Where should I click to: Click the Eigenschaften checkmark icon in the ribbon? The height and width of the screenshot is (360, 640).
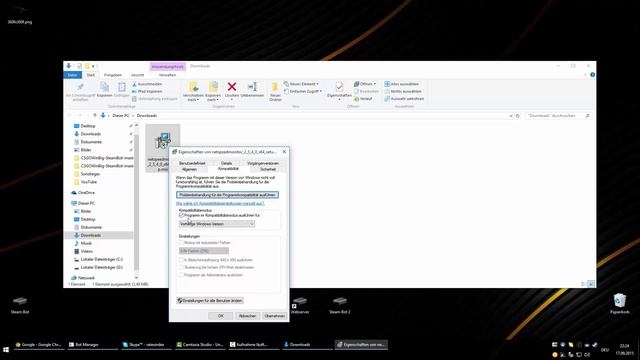[x=339, y=87]
